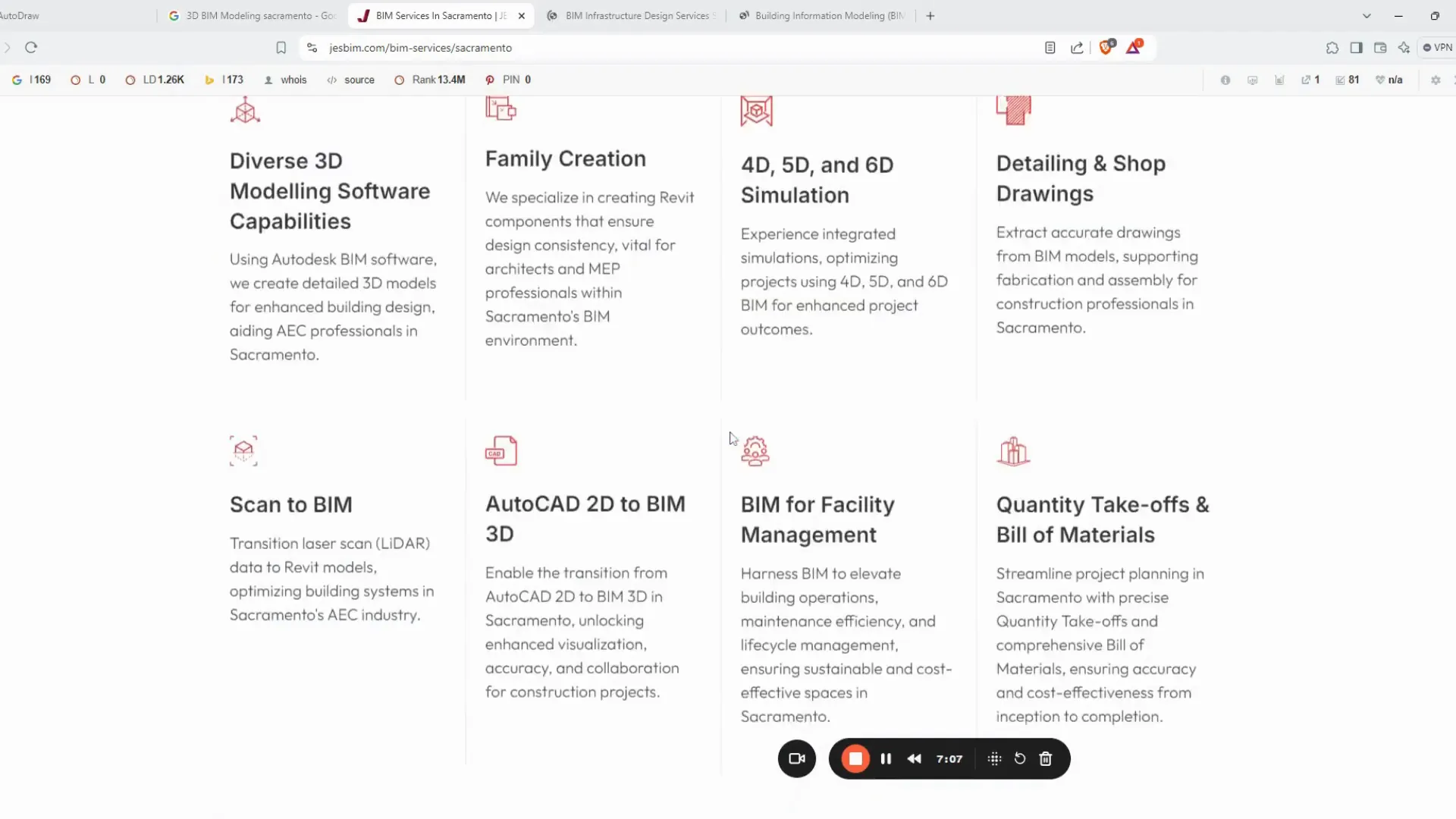The height and width of the screenshot is (819, 1456).
Task: Open the Brave Wallet icon
Action: coord(1380,48)
